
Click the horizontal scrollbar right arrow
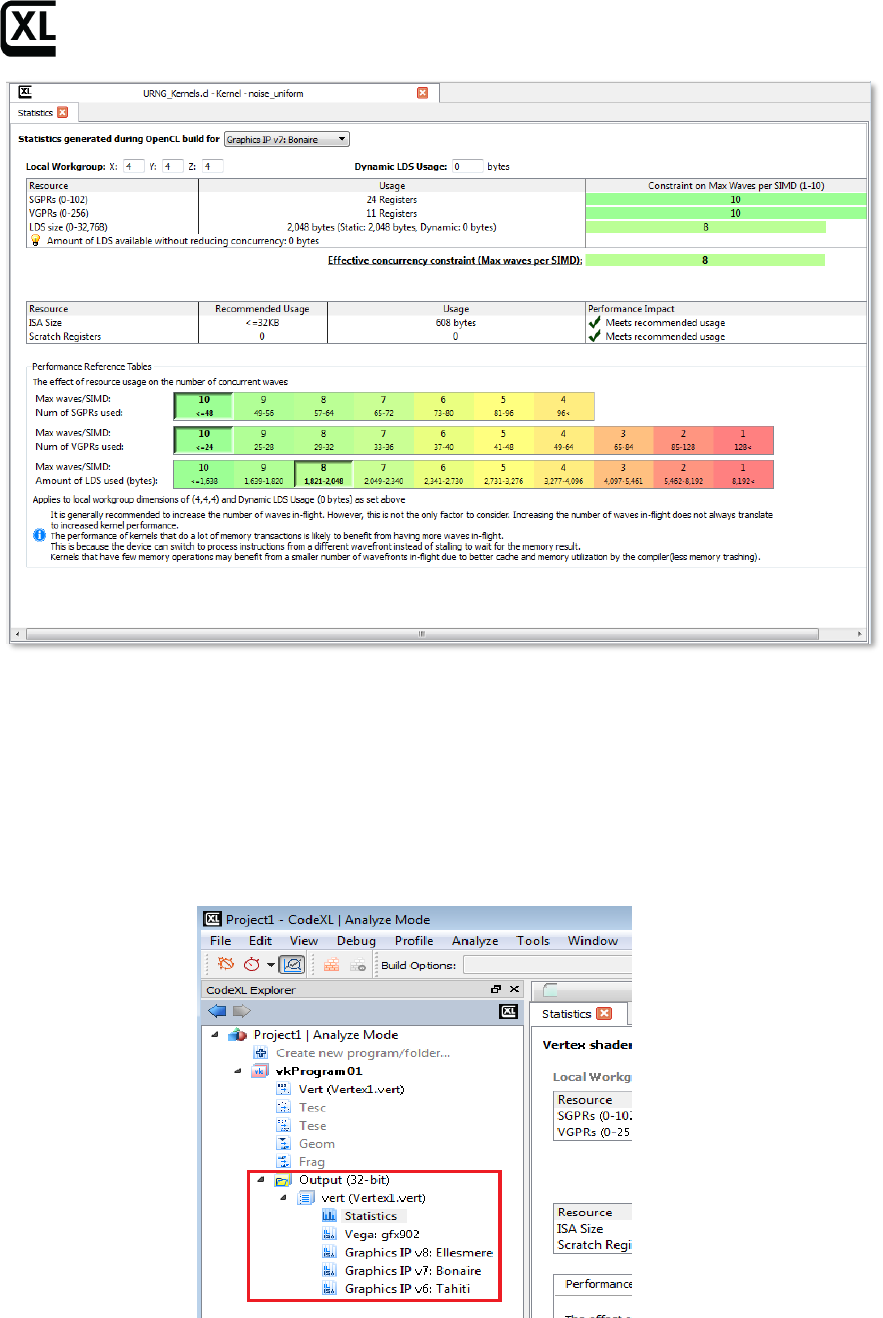(860, 634)
